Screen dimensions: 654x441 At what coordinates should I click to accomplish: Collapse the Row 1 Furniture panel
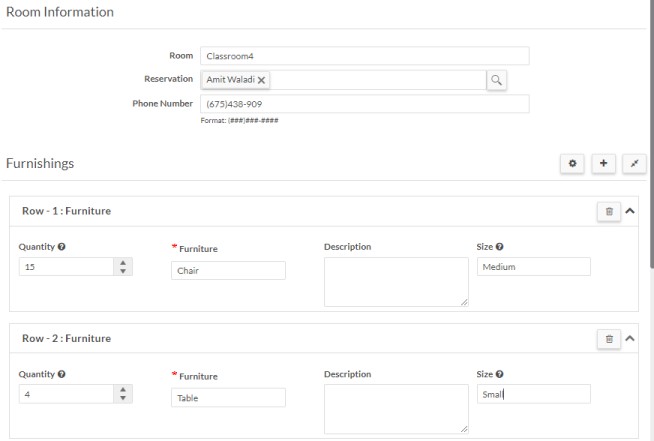point(630,211)
